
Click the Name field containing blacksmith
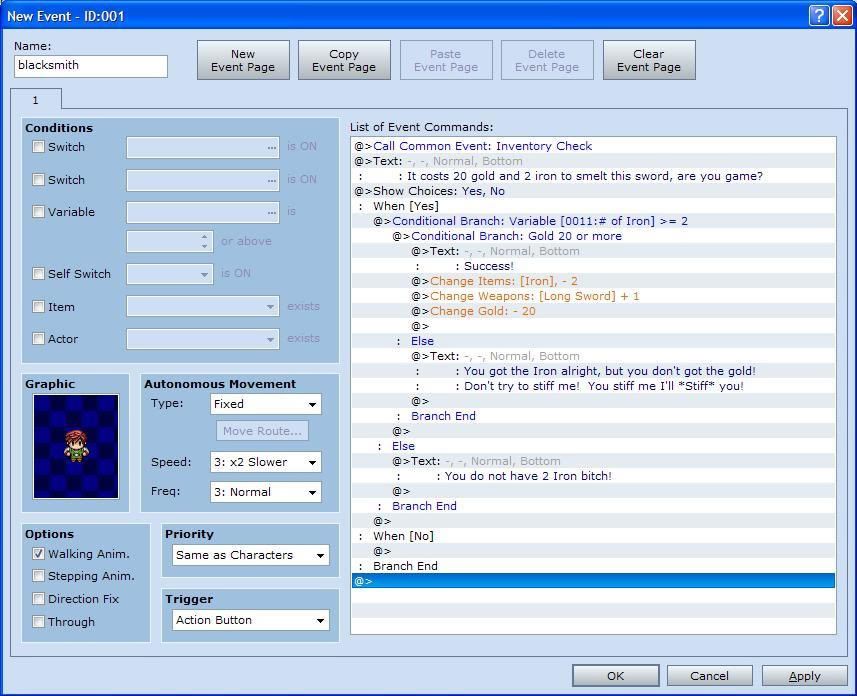point(91,66)
